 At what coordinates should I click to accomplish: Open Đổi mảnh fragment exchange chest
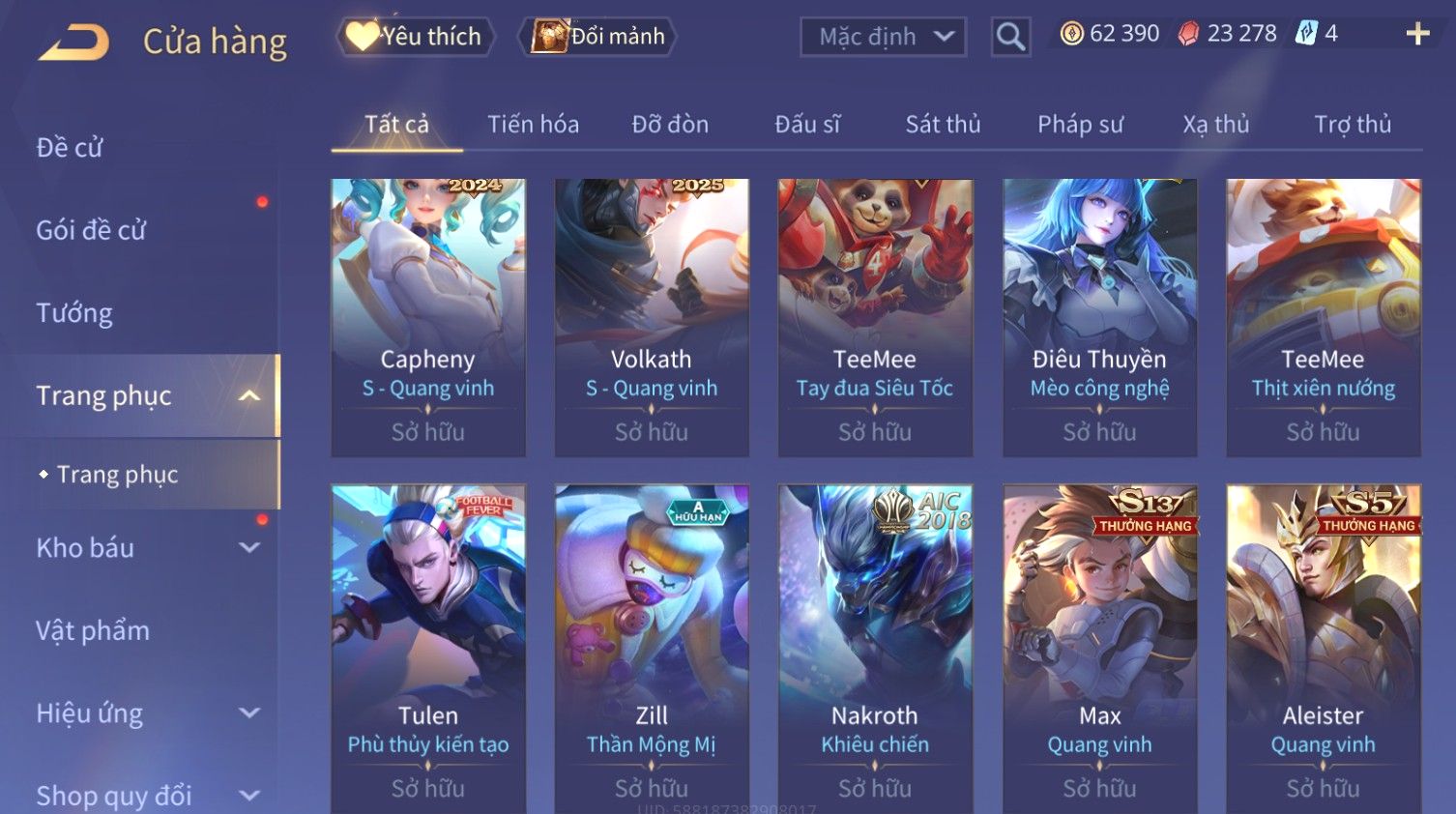pos(597,37)
